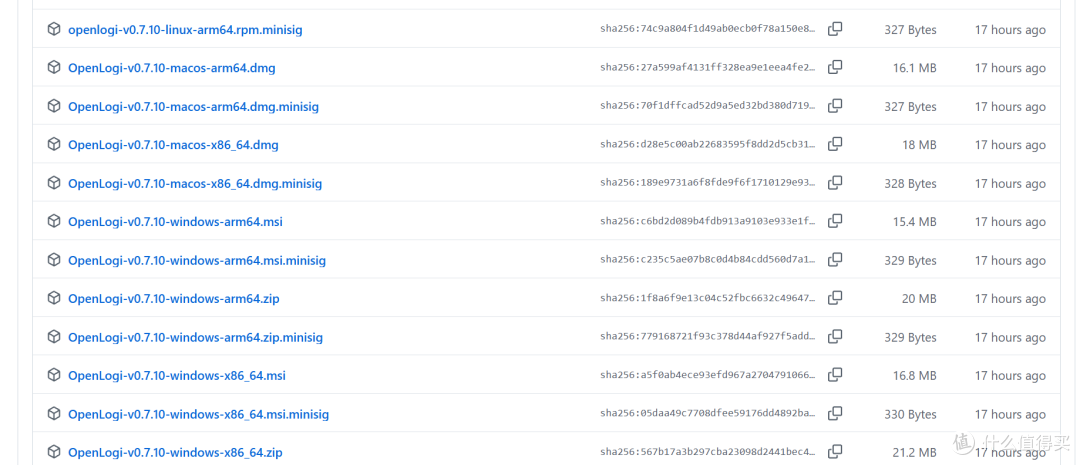Click package icon beside windows-arm64.zip
The image size is (1080, 465).
(54, 298)
